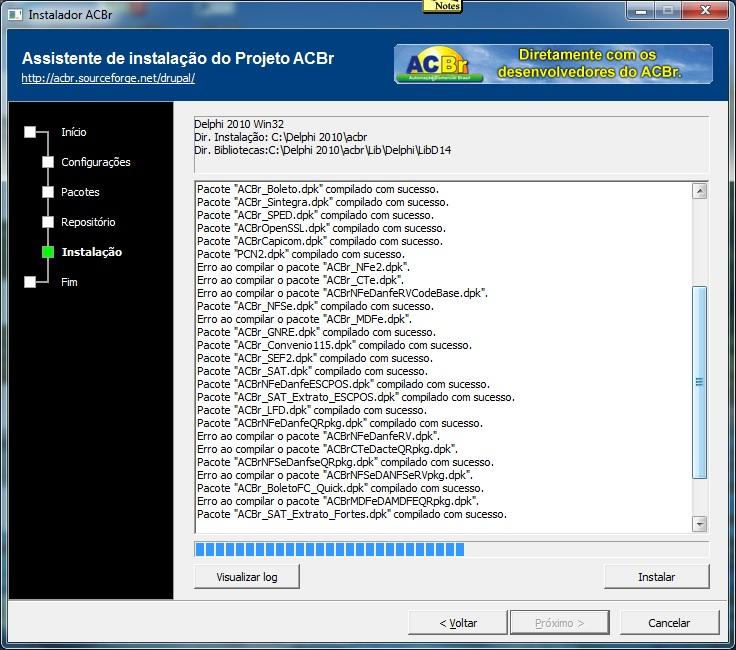The width and height of the screenshot is (736, 650).
Task: Click log line "ACBr_SPED.dpk" compilado com sucesso
Action: tap(315, 215)
